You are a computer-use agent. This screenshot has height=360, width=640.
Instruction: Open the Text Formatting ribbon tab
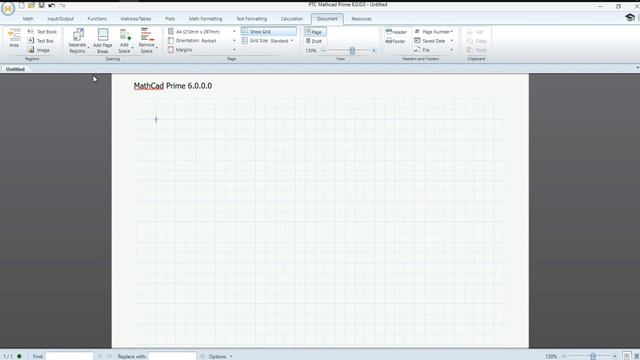click(x=251, y=19)
